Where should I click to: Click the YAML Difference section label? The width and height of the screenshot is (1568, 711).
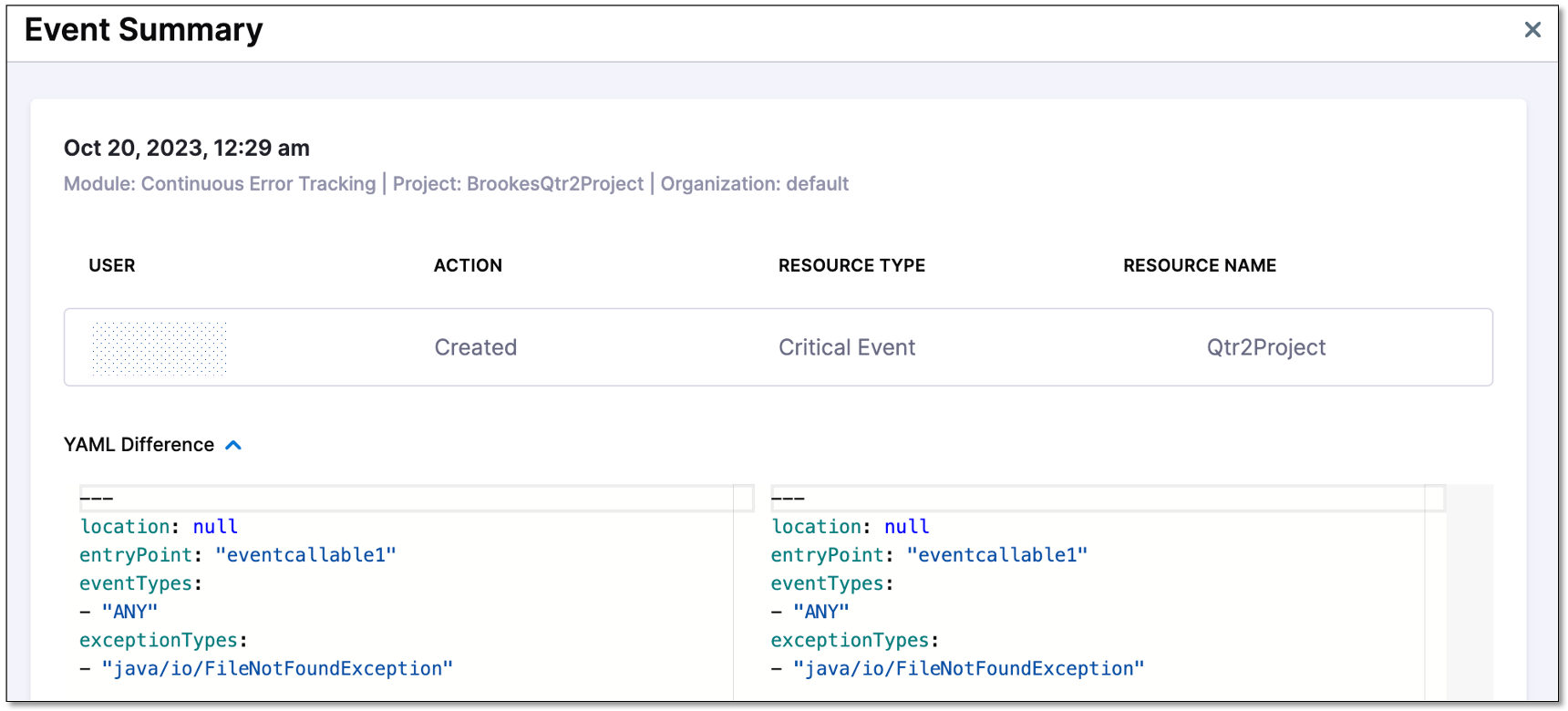click(139, 445)
